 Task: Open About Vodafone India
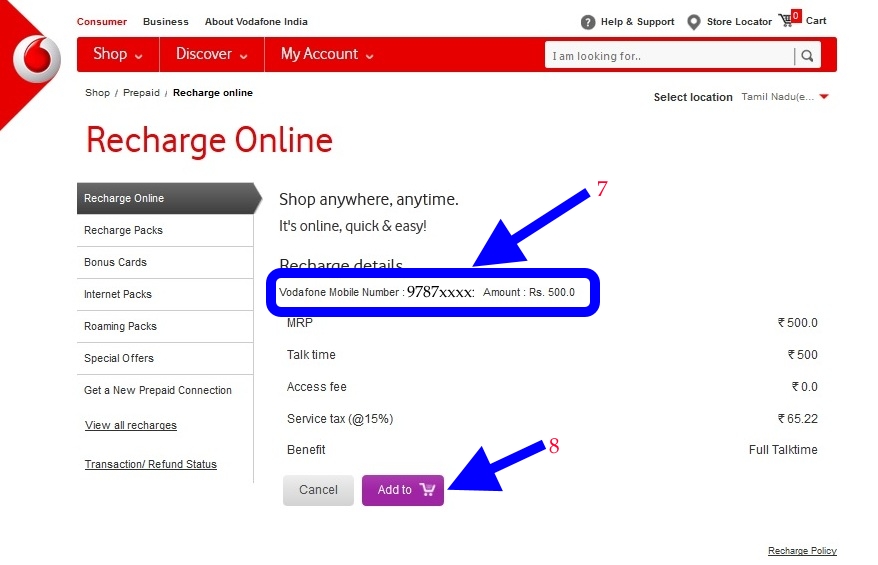pyautogui.click(x=256, y=22)
